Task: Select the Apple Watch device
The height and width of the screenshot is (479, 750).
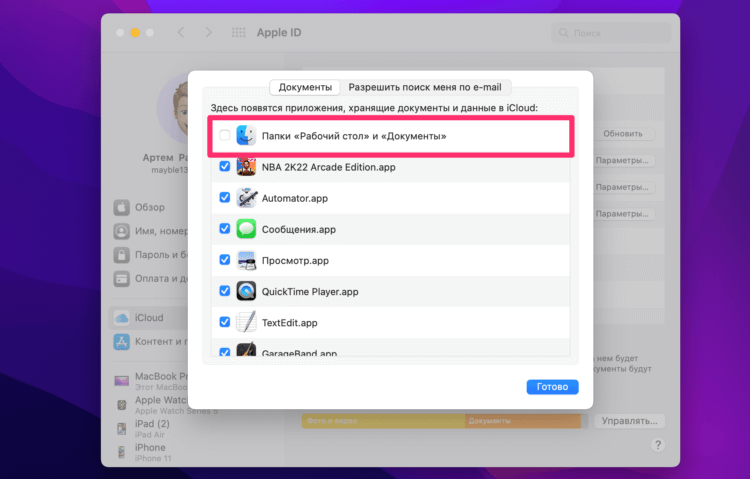Action: click(151, 405)
